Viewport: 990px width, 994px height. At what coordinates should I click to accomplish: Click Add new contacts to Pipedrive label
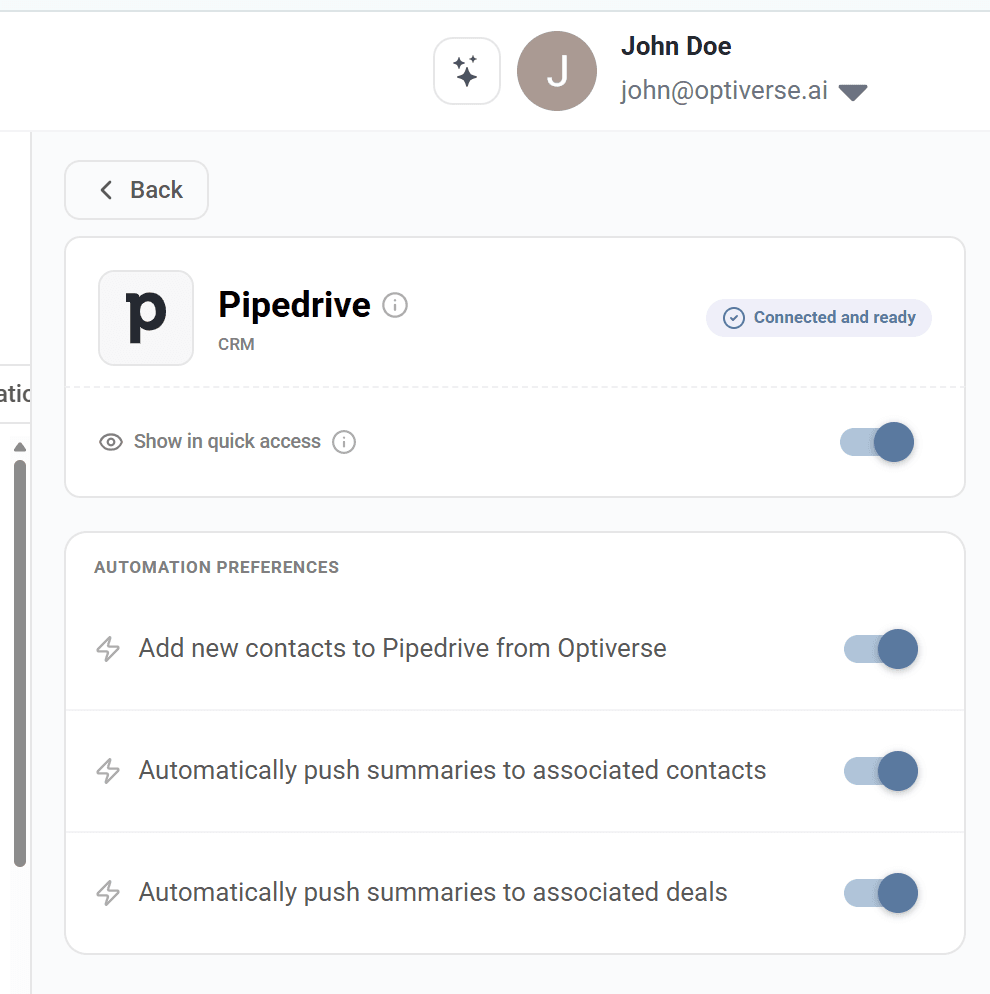tap(402, 649)
